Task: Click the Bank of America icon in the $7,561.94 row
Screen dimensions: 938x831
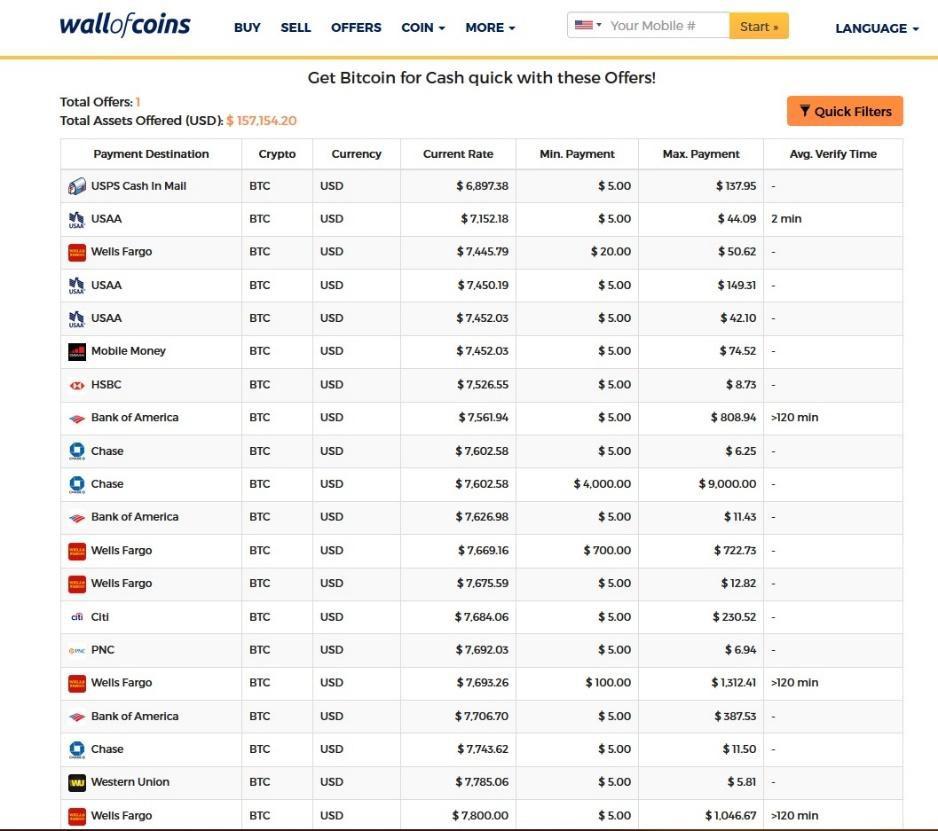Action: pyautogui.click(x=77, y=419)
